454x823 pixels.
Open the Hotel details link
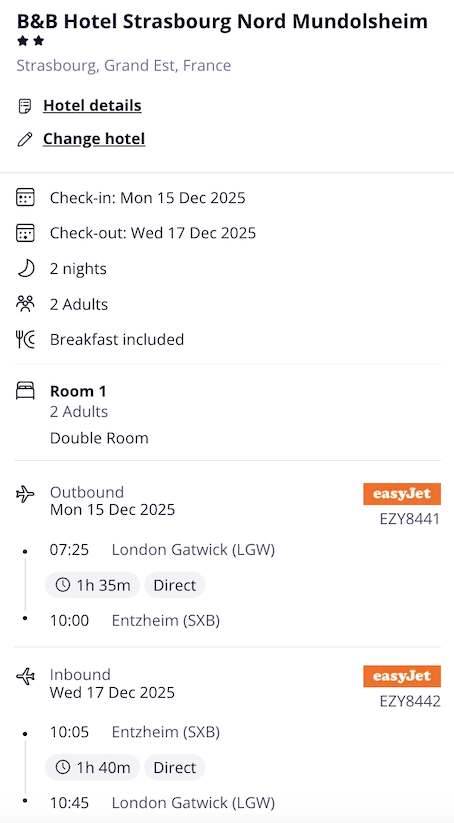pos(92,105)
